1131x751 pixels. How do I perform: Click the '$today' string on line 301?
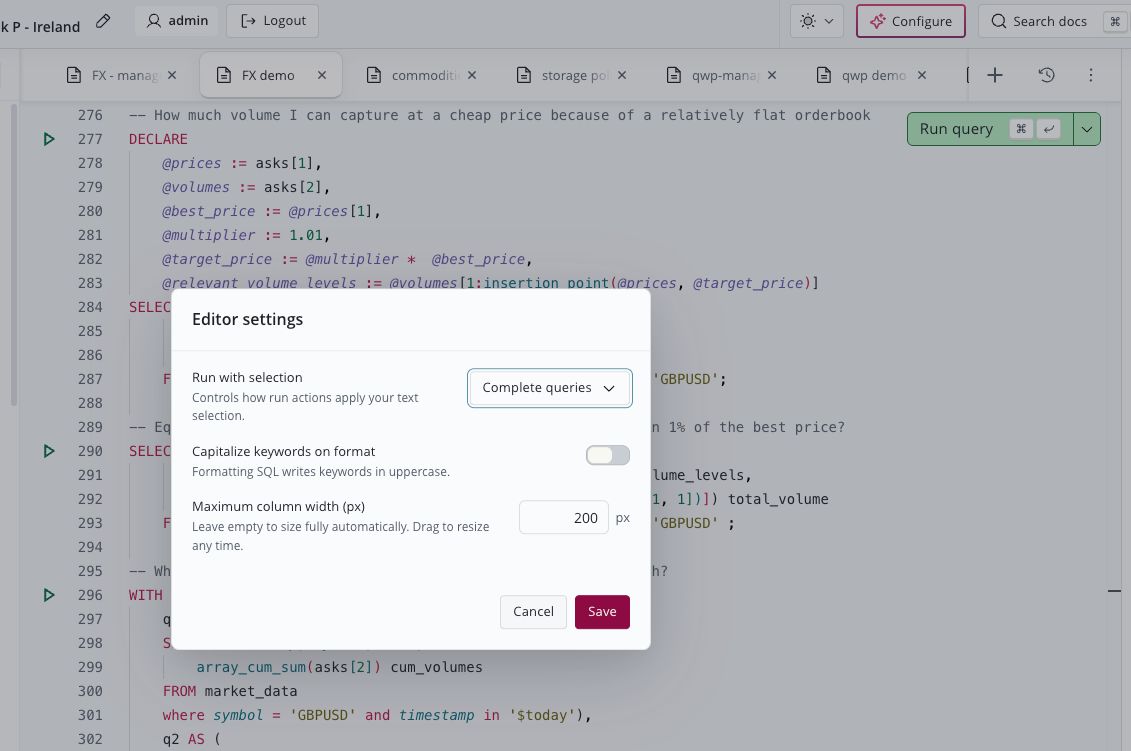[x=542, y=715]
